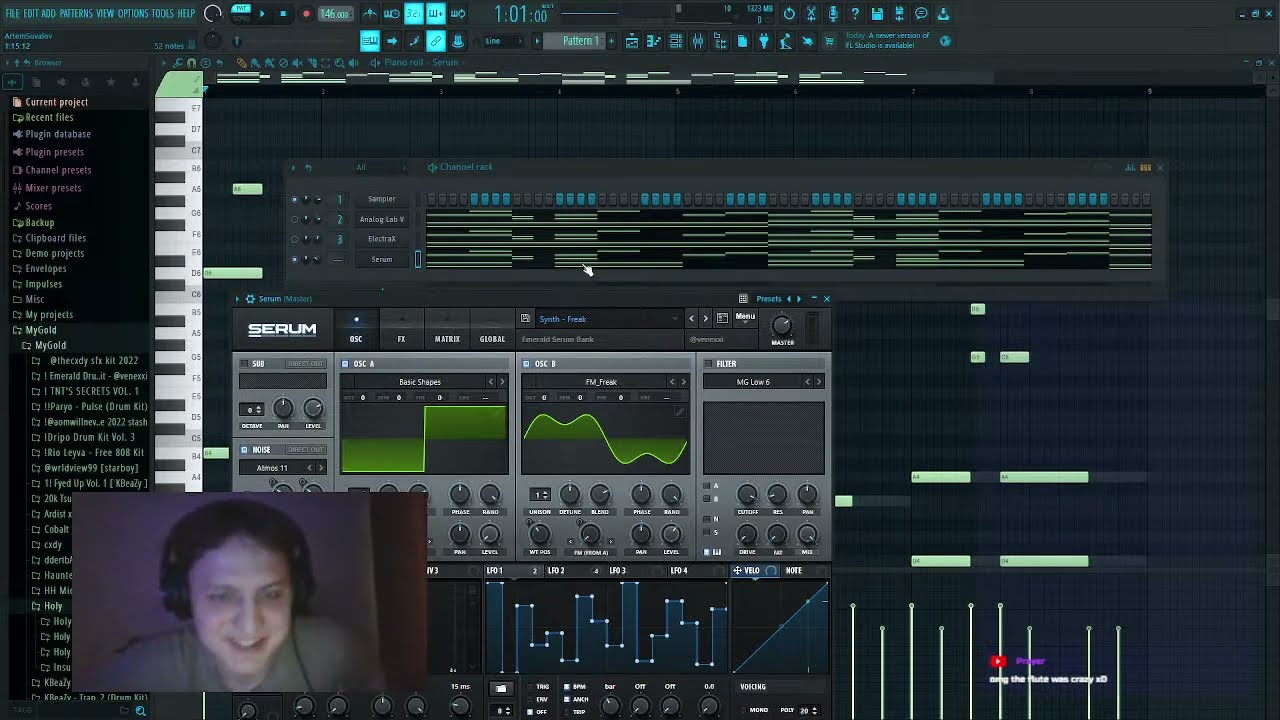Click the Serum Menu button

coord(746,317)
